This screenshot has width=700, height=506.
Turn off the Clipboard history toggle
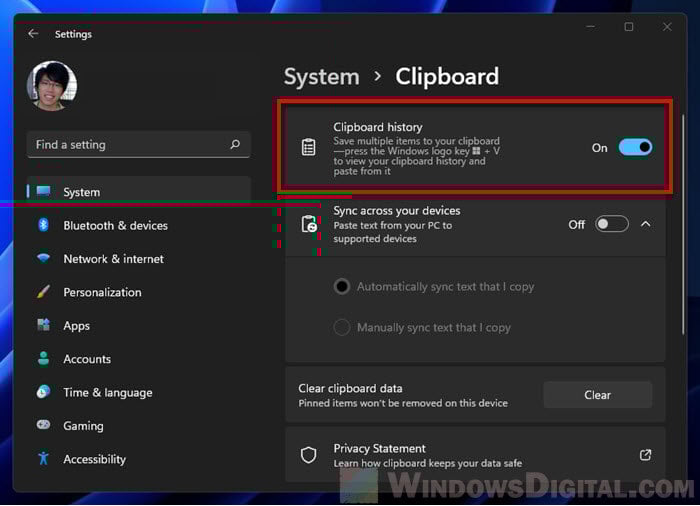coord(635,147)
